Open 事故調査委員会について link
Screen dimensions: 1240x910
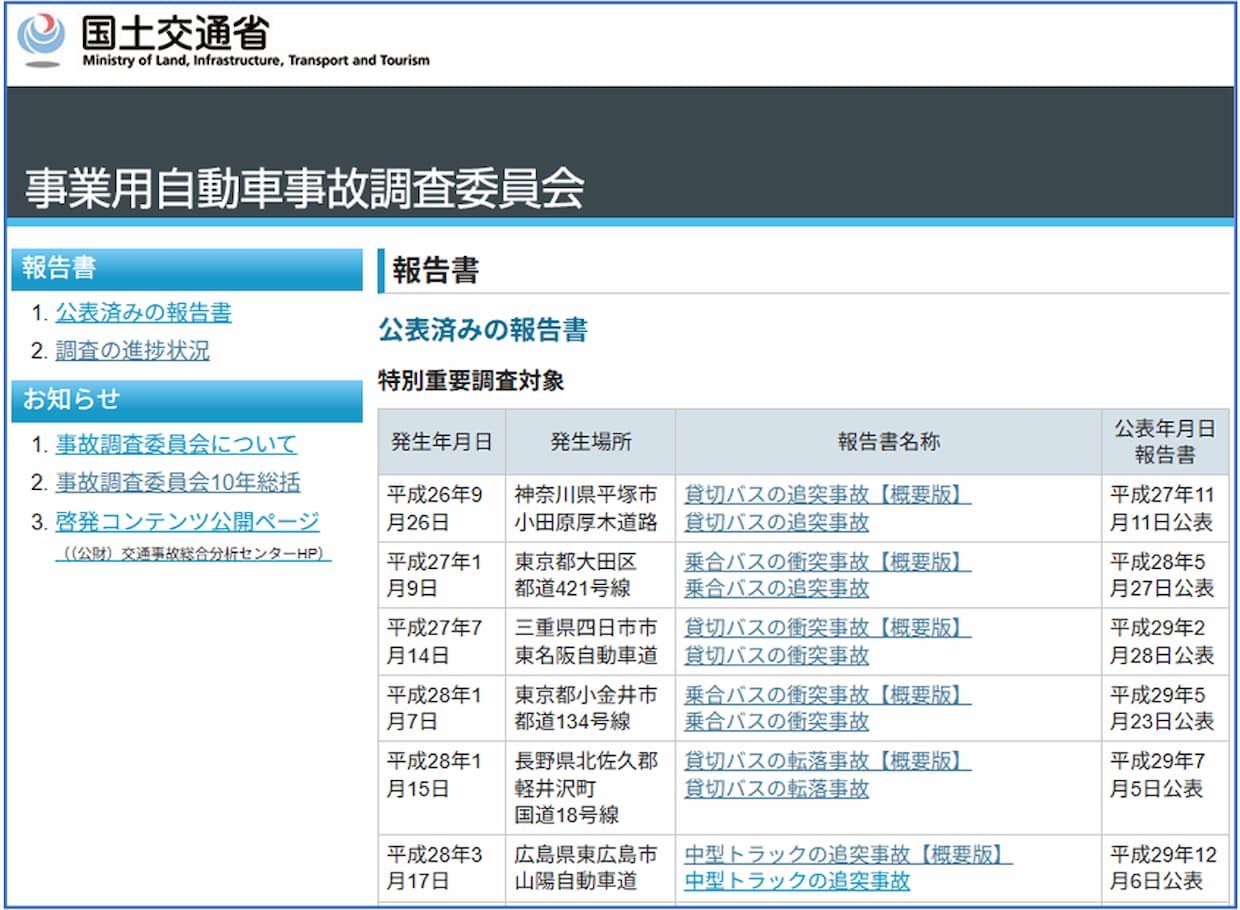pyautogui.click(x=176, y=444)
